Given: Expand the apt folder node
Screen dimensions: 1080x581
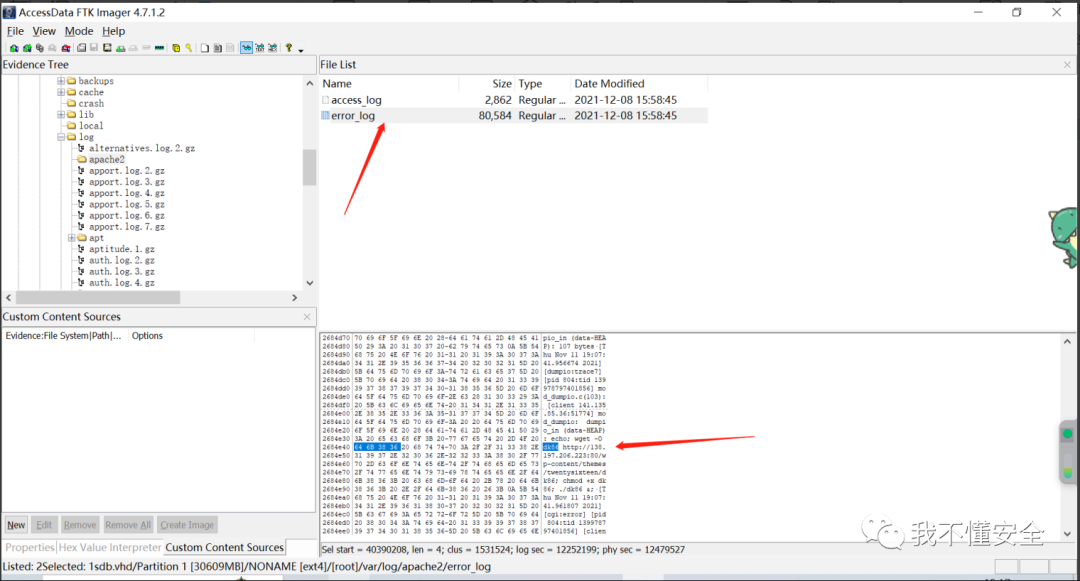Looking at the screenshot, I should 72,237.
